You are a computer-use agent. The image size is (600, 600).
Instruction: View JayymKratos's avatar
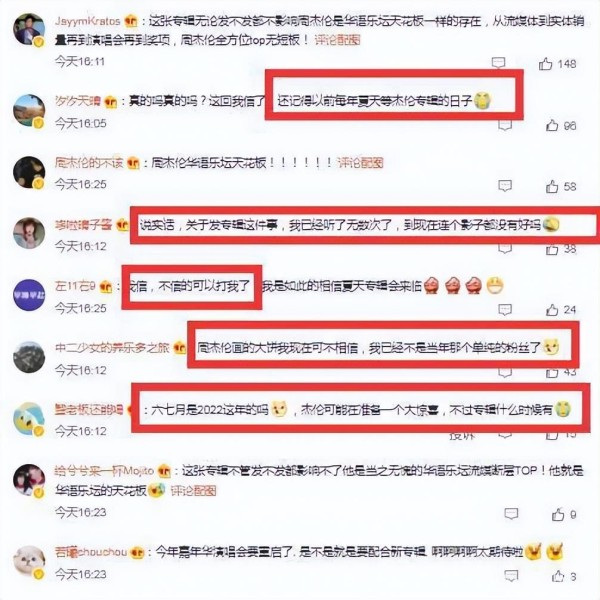29,29
